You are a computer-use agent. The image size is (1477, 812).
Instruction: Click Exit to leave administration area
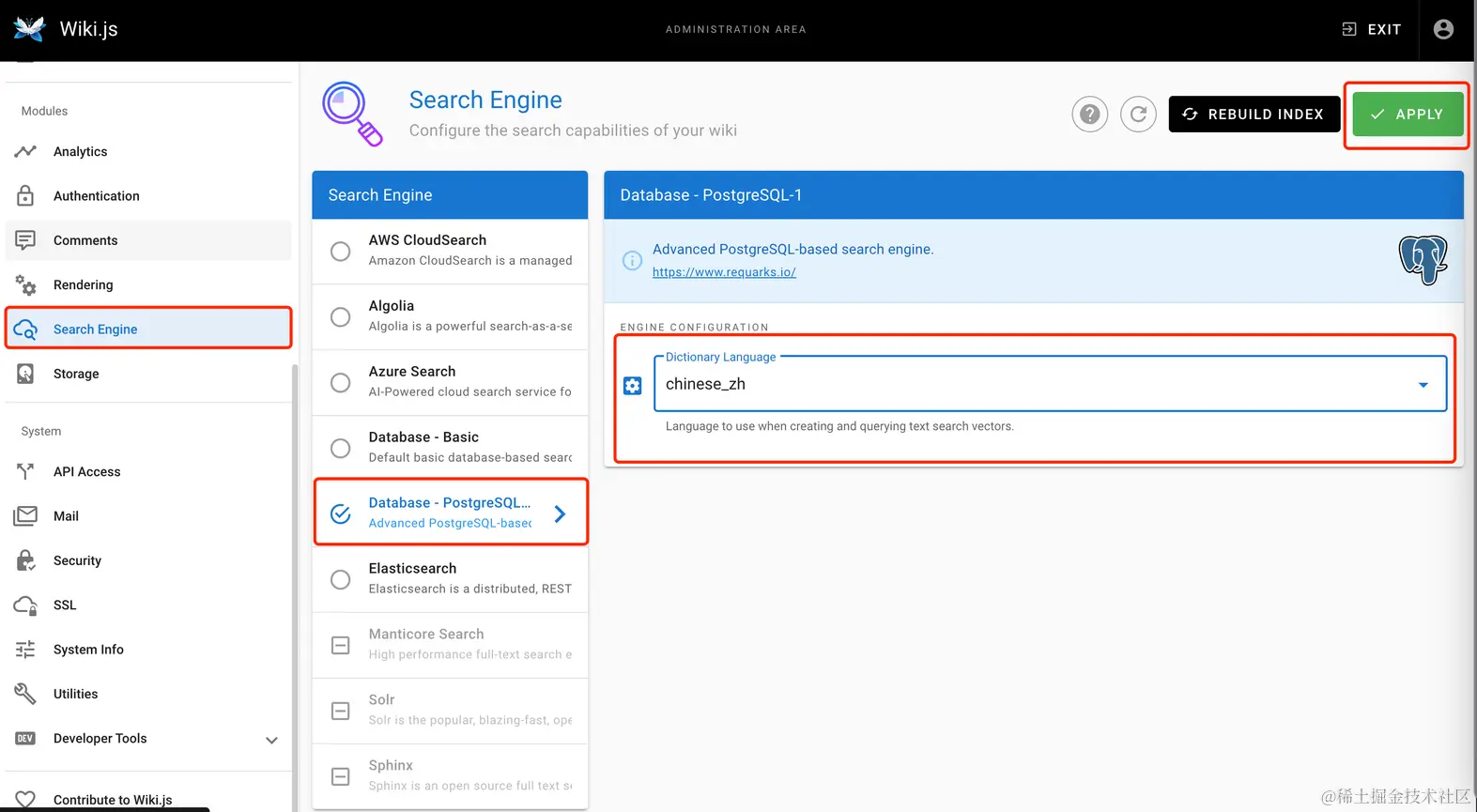(x=1371, y=29)
